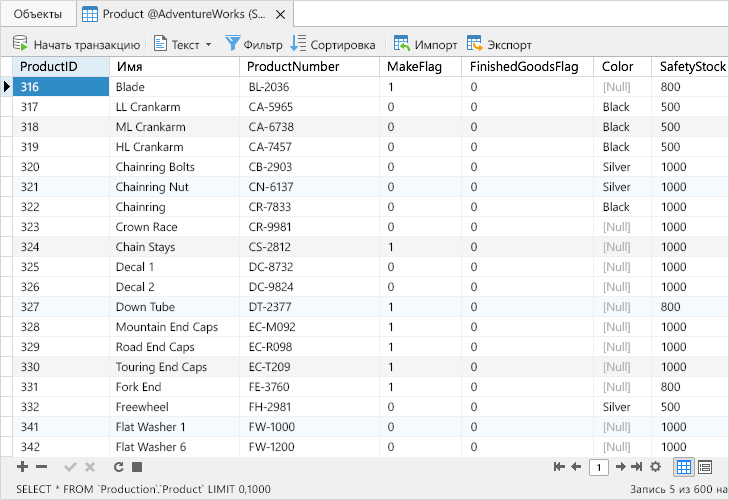The image size is (729, 500).
Task: Click the 'Freewheel' cell
Action: click(174, 407)
